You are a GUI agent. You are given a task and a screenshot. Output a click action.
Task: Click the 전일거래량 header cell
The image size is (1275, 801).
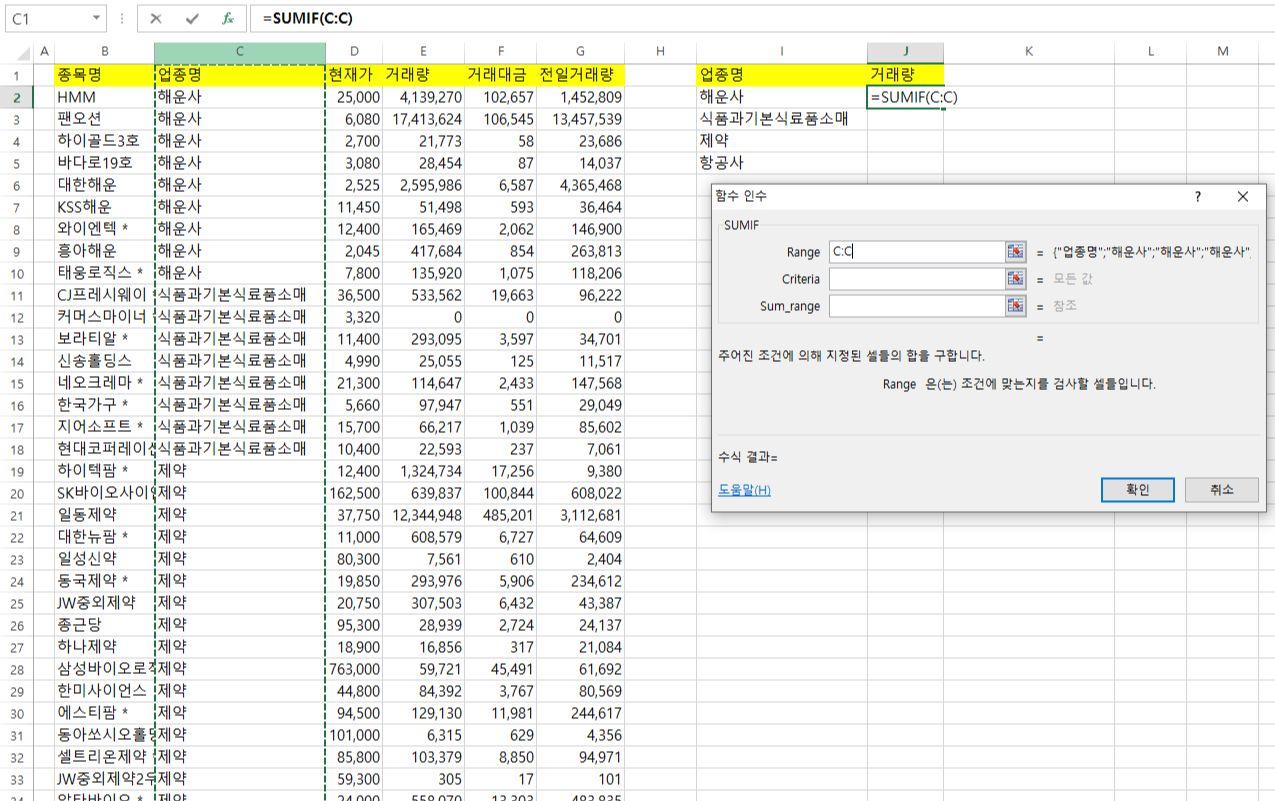pos(581,75)
